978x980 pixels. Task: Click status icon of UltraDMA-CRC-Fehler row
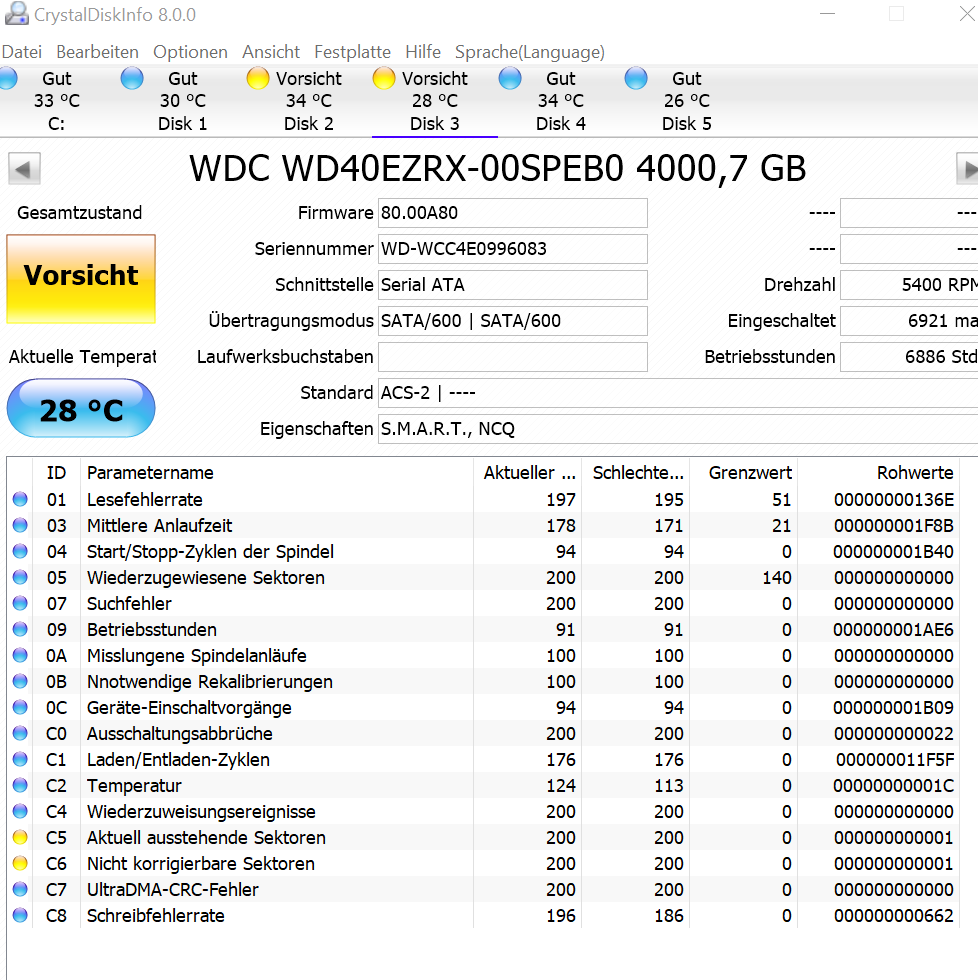[x=20, y=889]
